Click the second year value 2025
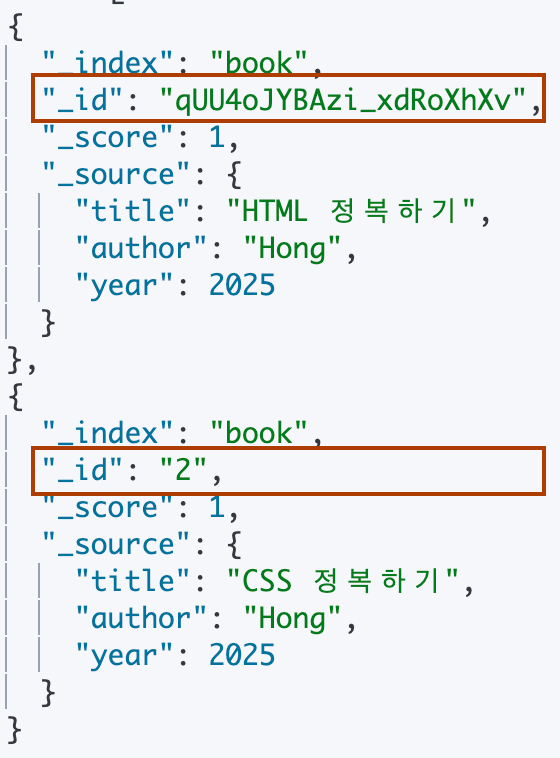Screen dimensions: 560x758 tap(242, 655)
